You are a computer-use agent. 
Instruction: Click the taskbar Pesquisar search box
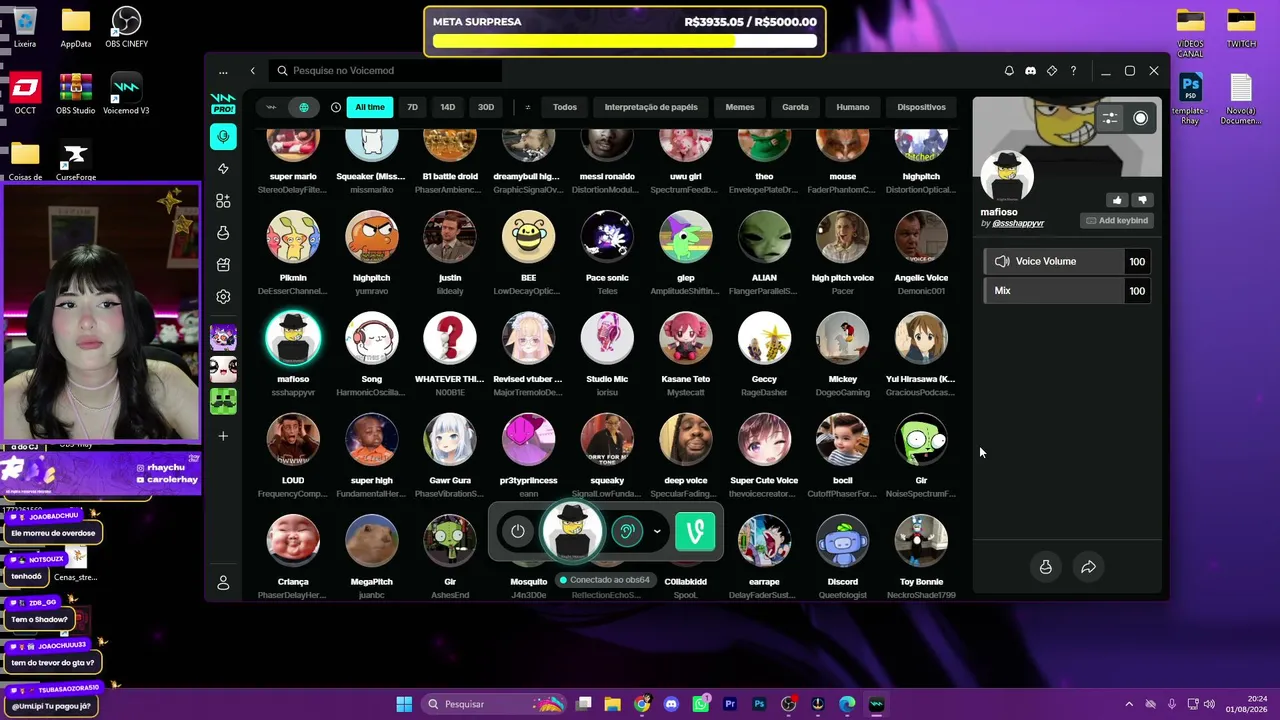(495, 704)
